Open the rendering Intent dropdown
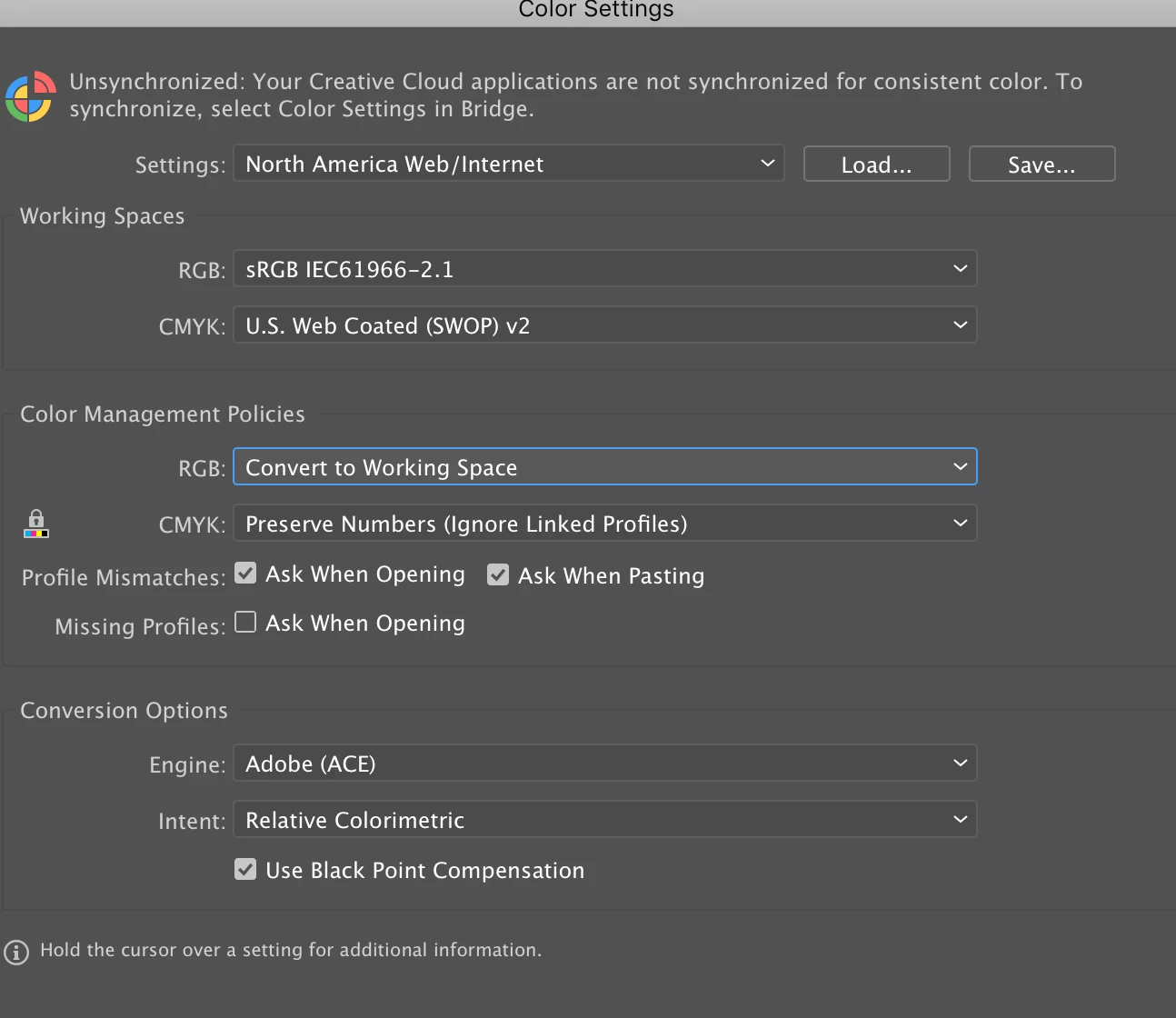 [x=605, y=820]
